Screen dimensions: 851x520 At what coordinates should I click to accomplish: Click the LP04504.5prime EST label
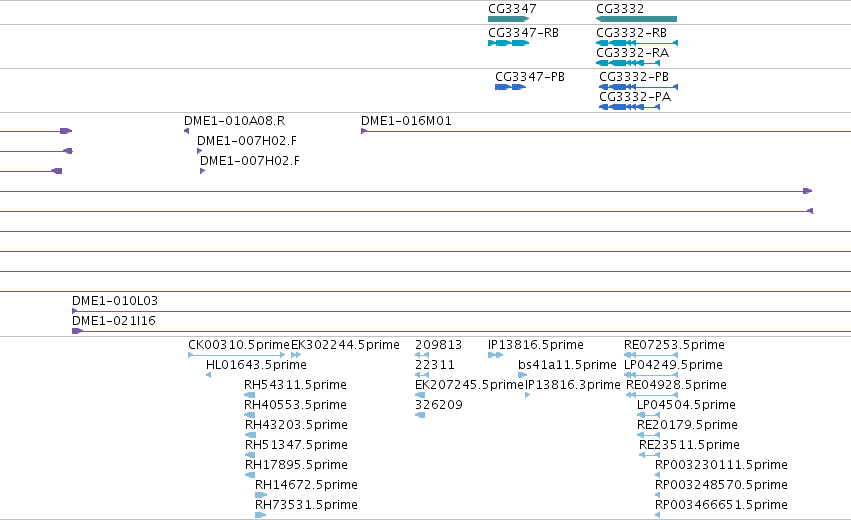point(686,404)
